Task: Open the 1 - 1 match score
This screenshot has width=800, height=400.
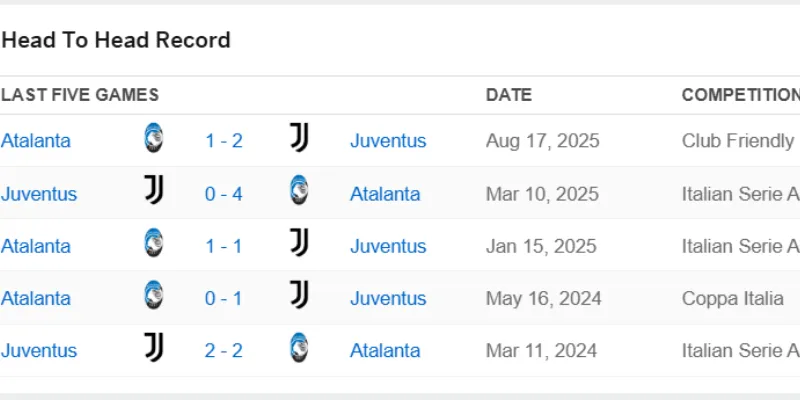Action: [x=224, y=246]
